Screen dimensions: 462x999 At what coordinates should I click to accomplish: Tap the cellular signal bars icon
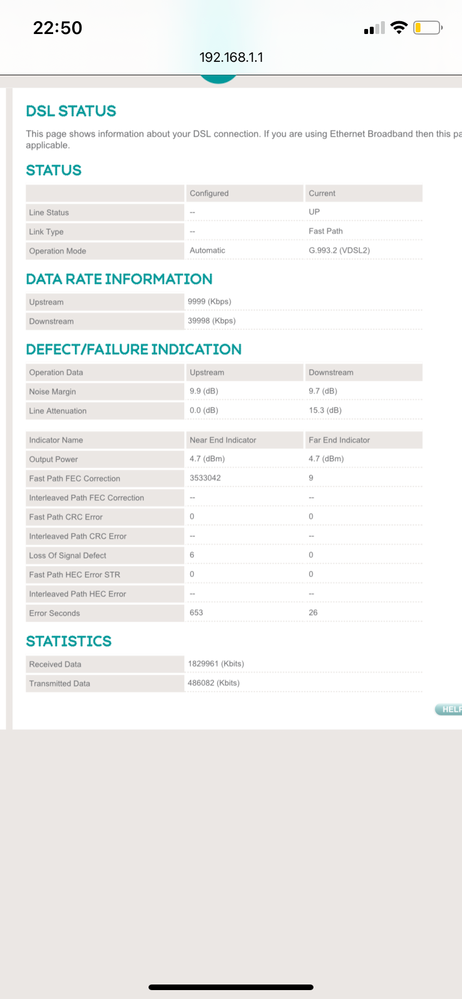pyautogui.click(x=374, y=28)
